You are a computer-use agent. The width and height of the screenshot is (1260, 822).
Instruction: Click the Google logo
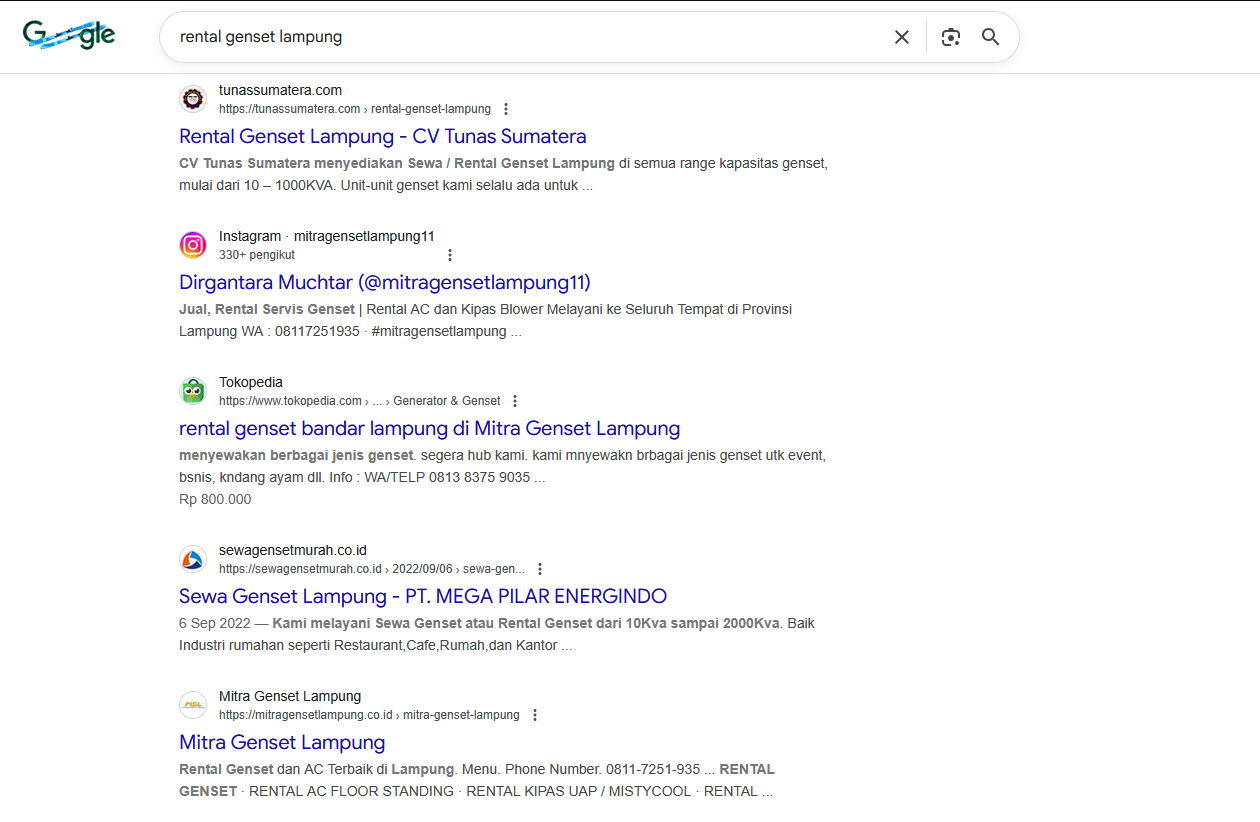click(x=69, y=36)
